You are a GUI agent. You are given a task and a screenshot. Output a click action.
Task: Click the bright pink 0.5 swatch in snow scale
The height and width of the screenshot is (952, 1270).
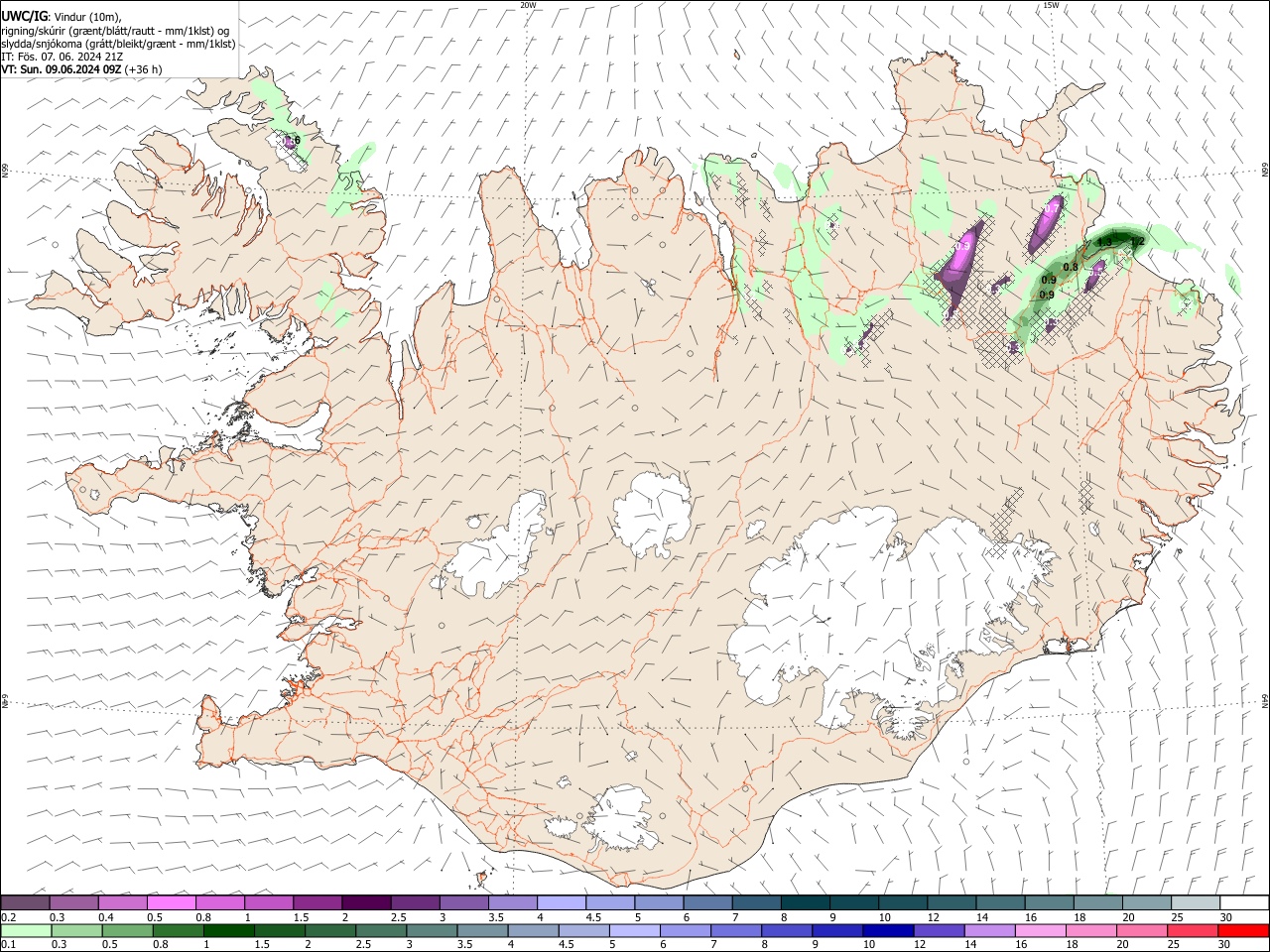point(172,902)
